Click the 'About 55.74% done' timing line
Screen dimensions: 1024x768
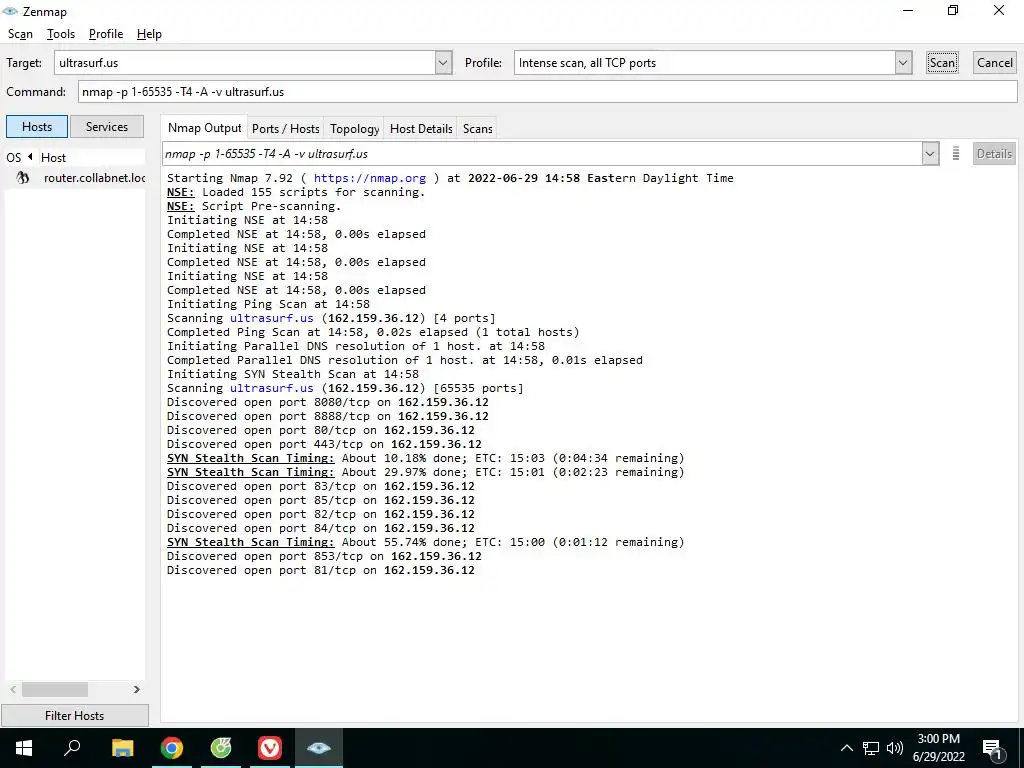[426, 542]
